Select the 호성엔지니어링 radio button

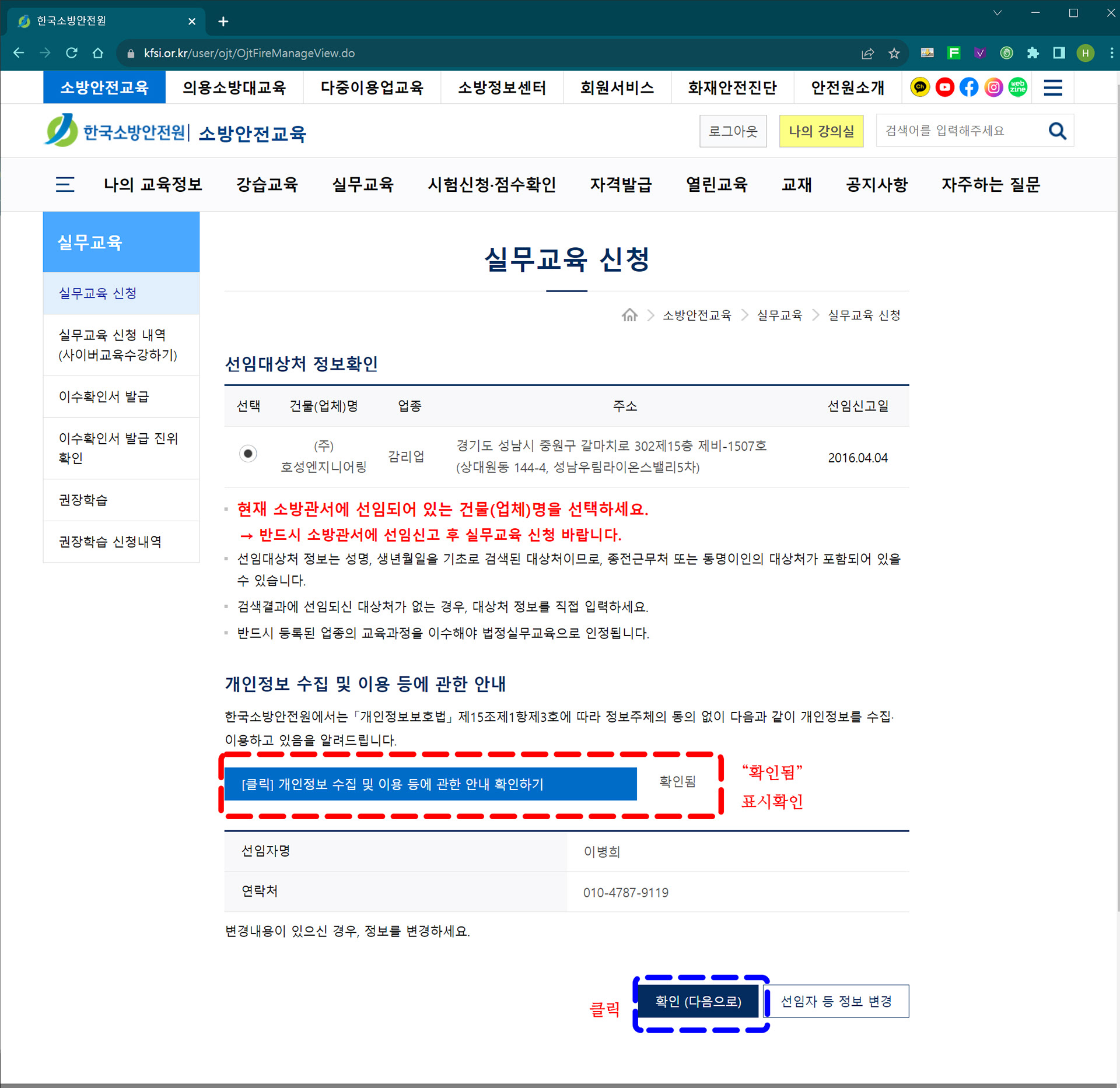[x=248, y=454]
